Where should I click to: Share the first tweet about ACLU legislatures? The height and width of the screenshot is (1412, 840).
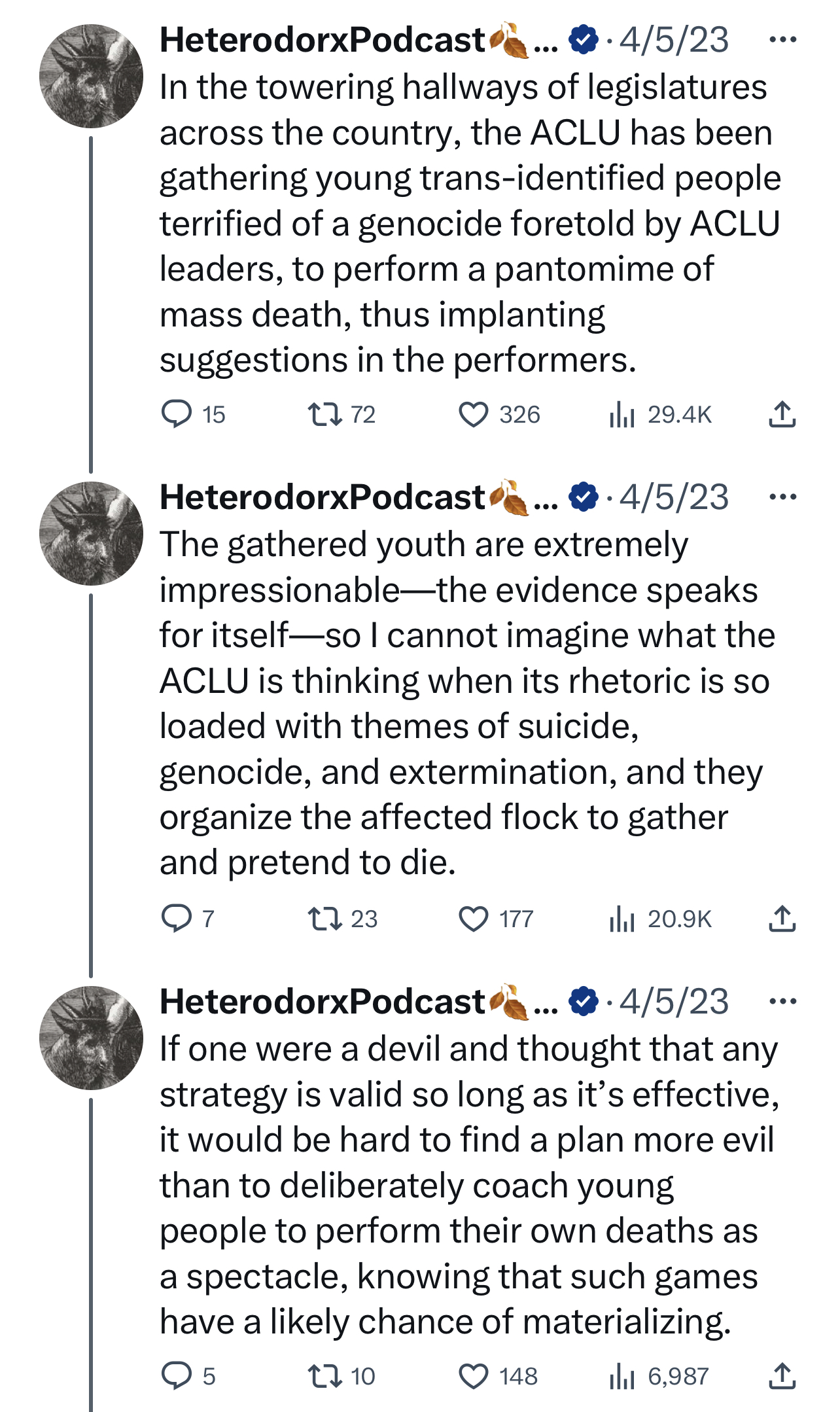click(x=782, y=414)
